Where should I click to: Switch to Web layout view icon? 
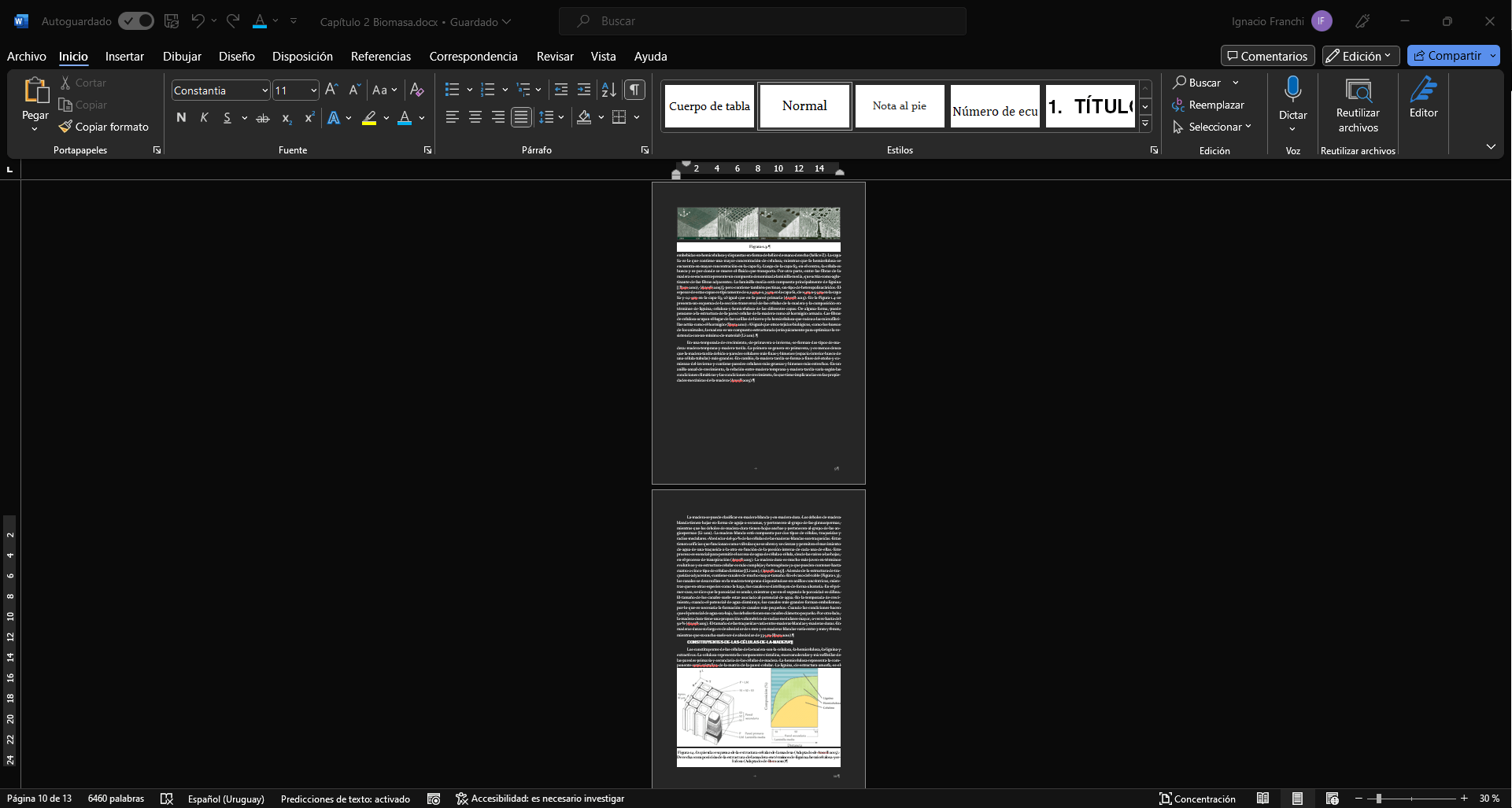[x=1332, y=799]
